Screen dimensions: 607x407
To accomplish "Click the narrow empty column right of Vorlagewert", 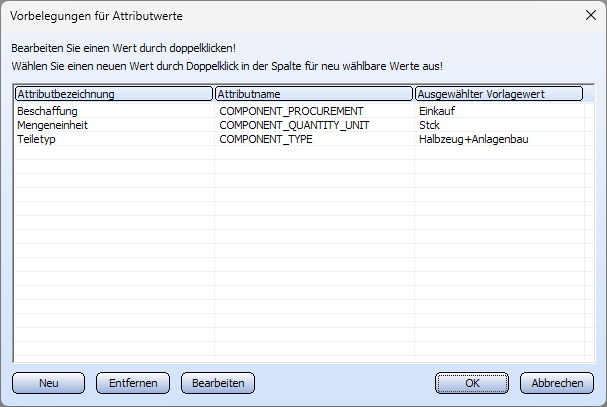I will [589, 232].
